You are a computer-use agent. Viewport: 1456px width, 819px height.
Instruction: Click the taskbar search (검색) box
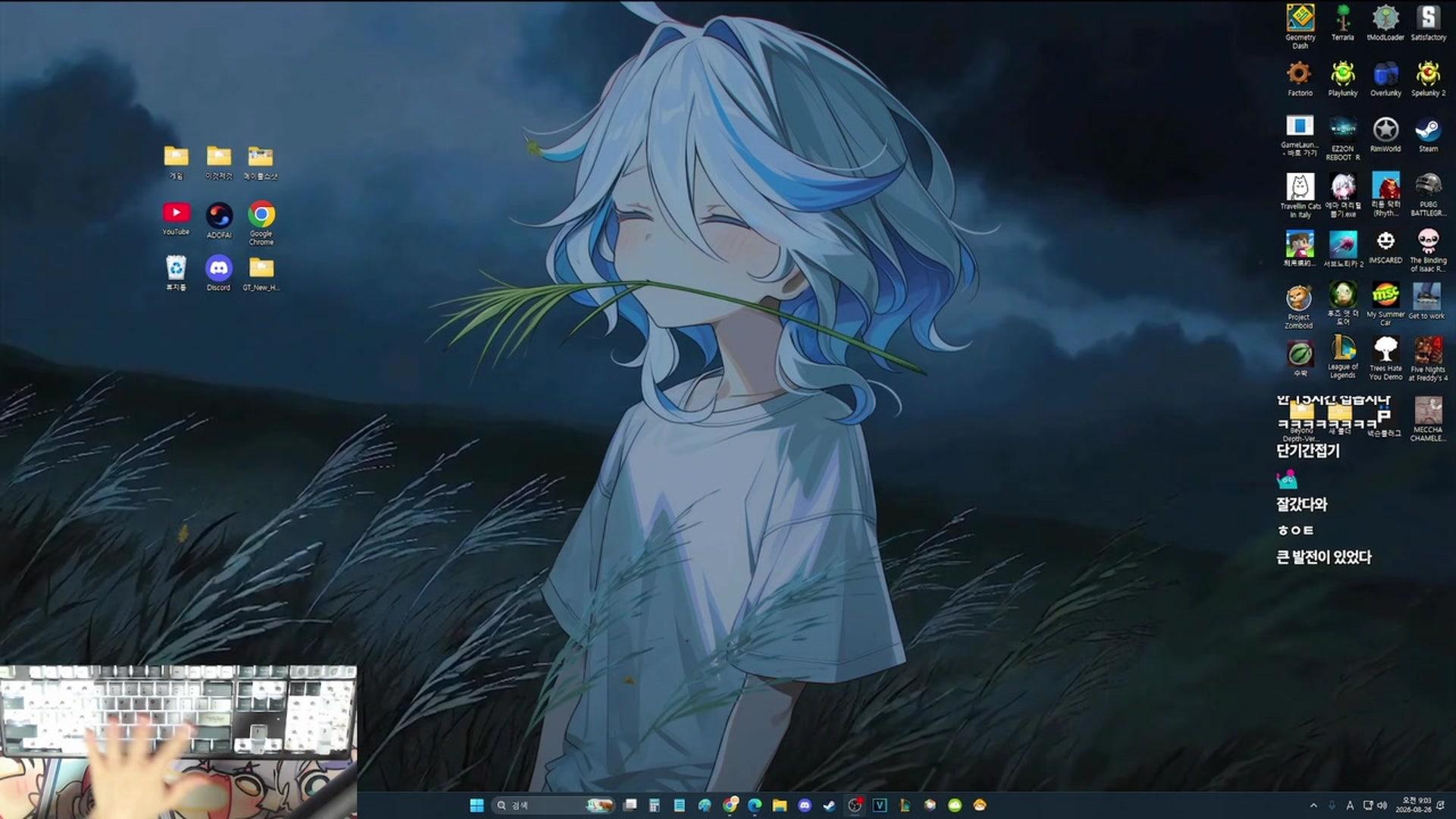coord(551,805)
